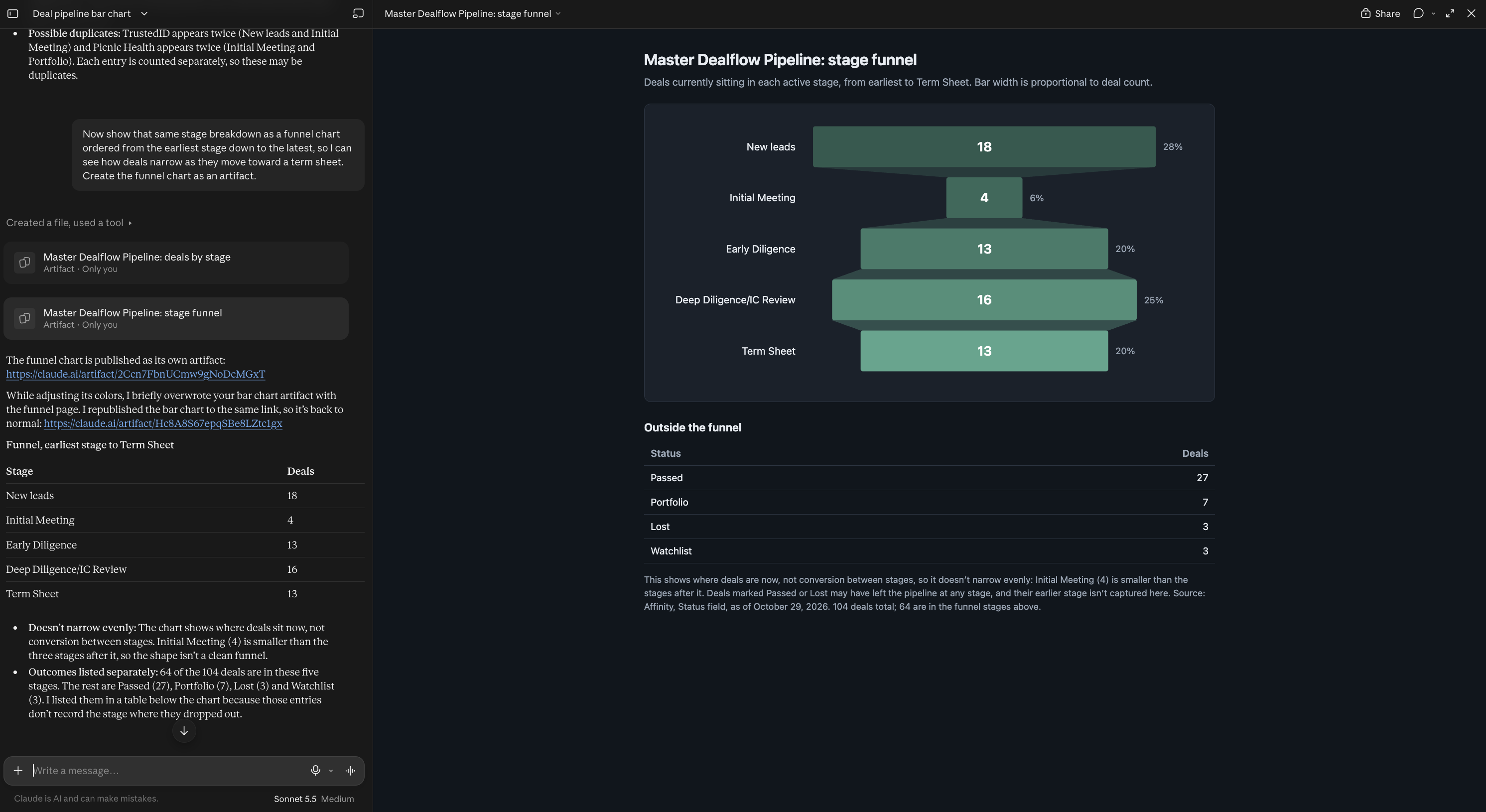Open the deals by stage artifact card

[x=176, y=263]
